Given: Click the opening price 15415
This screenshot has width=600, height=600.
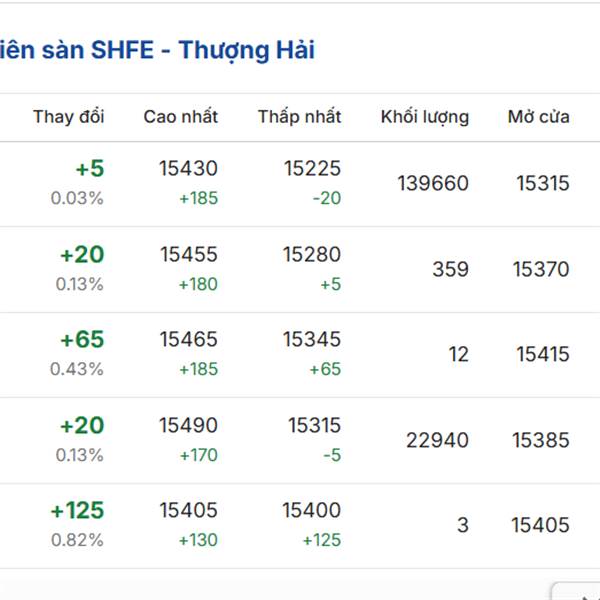Looking at the screenshot, I should (543, 354).
